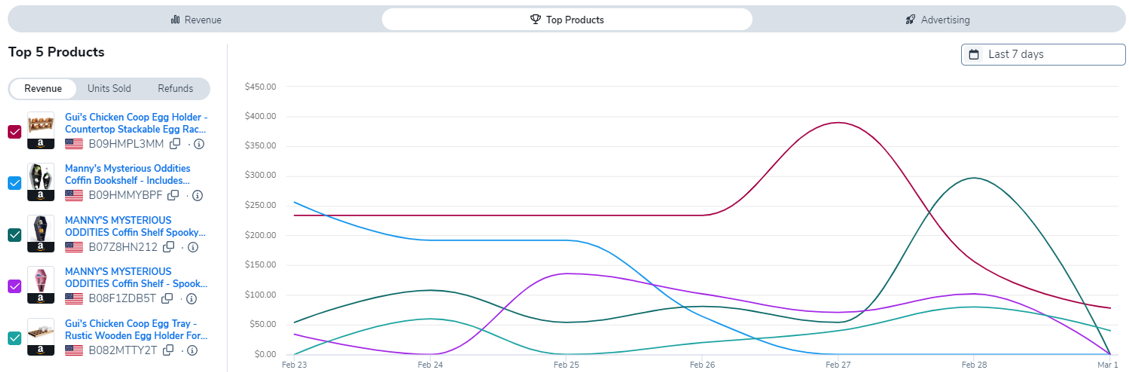Click the calendar icon in date picker

click(x=973, y=54)
